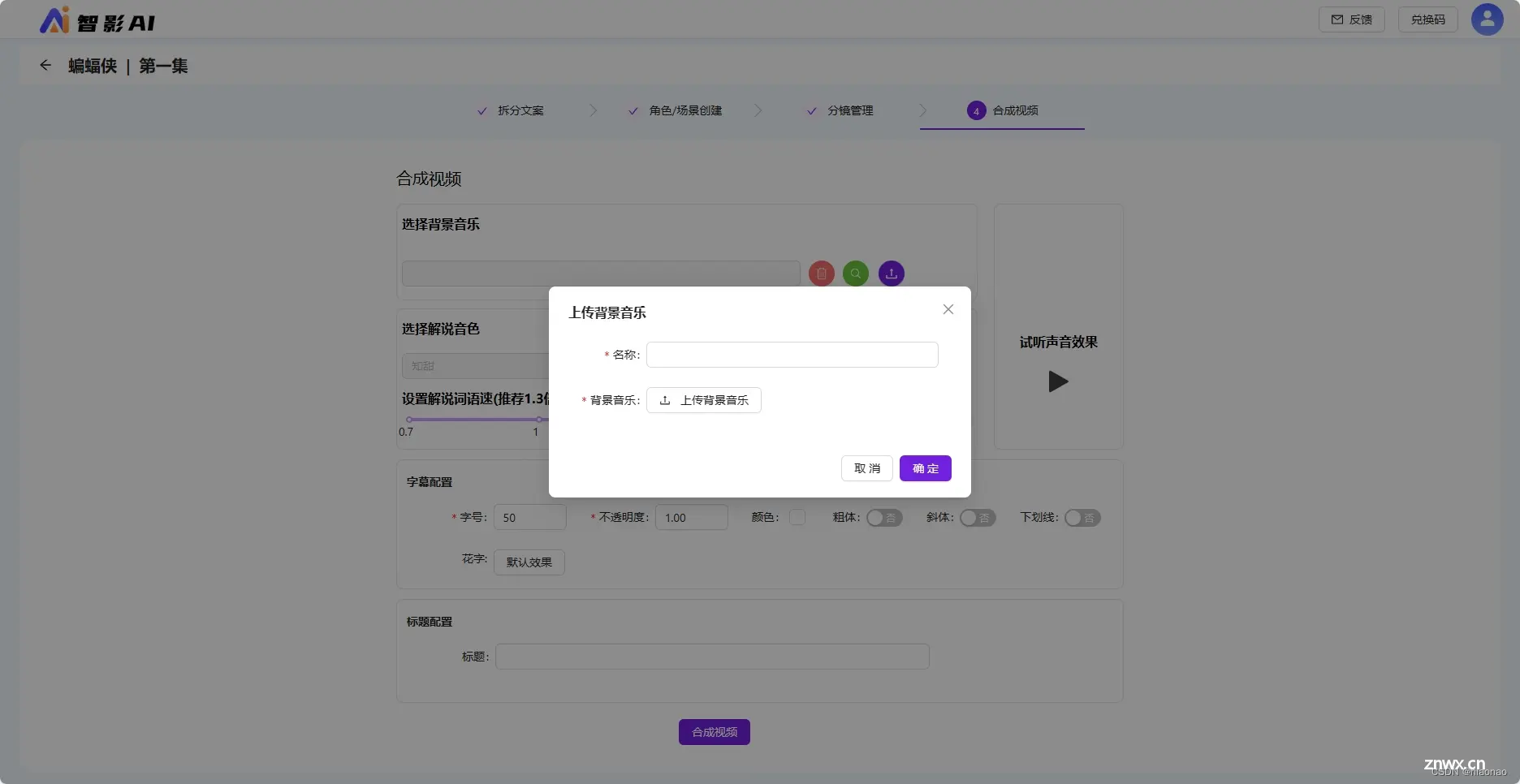Click the 兑换码 button
Screen dimensions: 1520x784
(x=1427, y=19)
